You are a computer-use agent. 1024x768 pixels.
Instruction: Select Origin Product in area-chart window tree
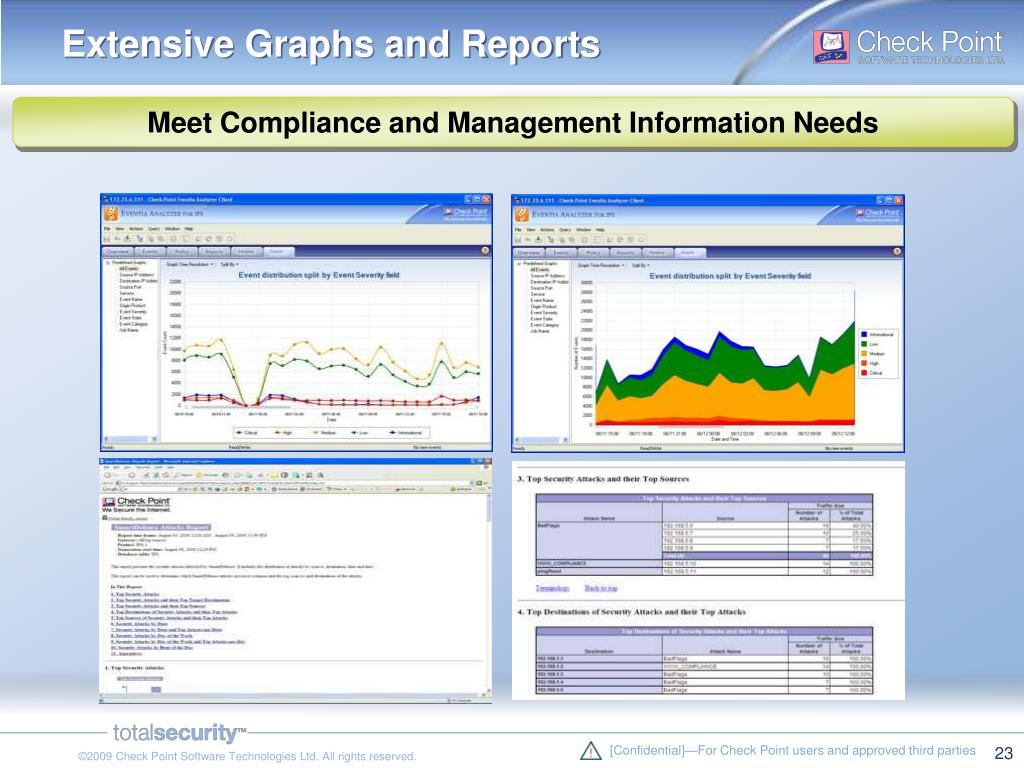[x=543, y=306]
